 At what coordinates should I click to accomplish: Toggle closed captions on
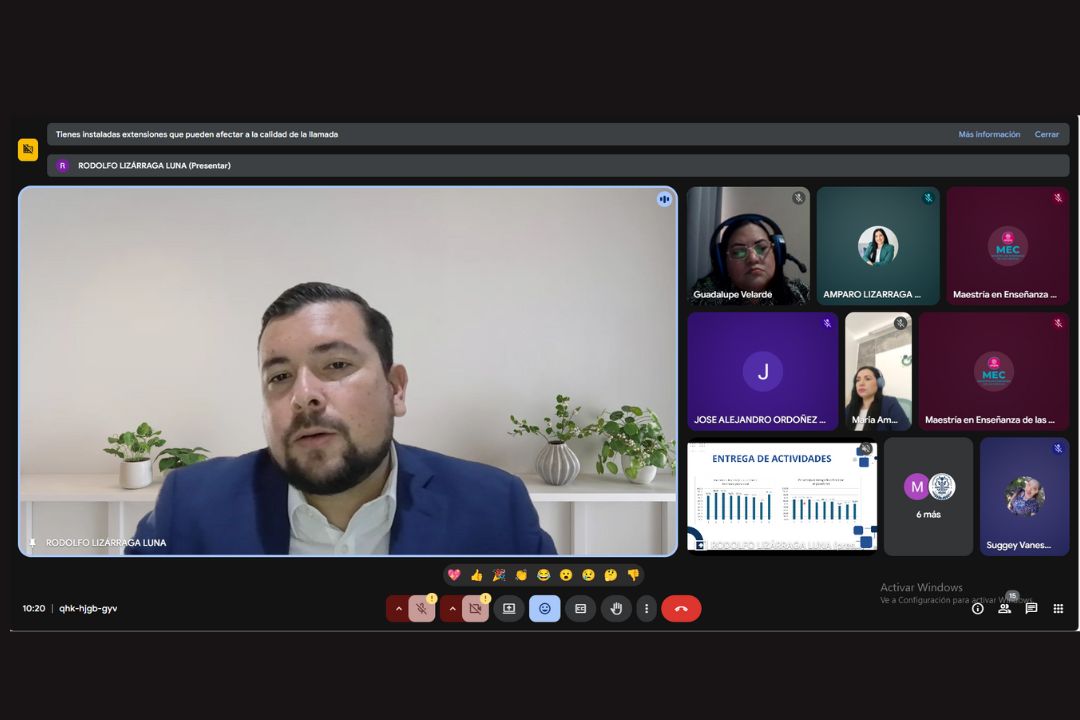click(580, 608)
